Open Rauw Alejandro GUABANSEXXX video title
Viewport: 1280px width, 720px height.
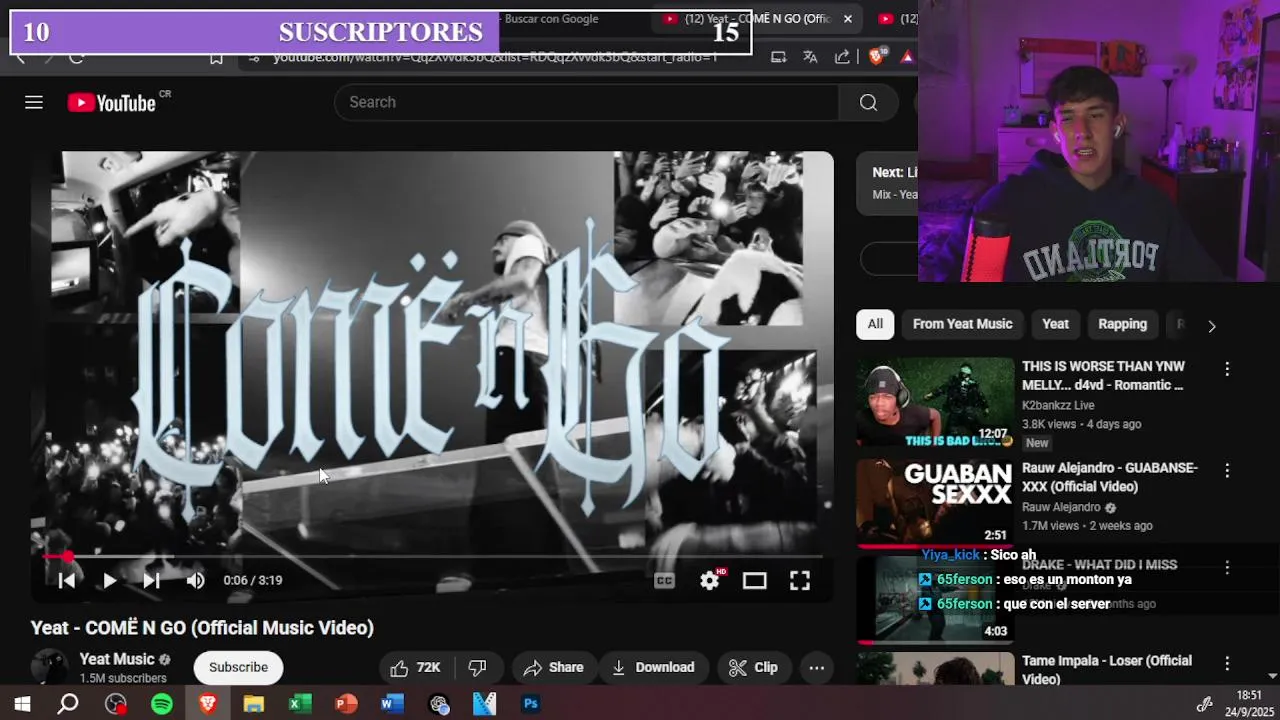[1110, 477]
